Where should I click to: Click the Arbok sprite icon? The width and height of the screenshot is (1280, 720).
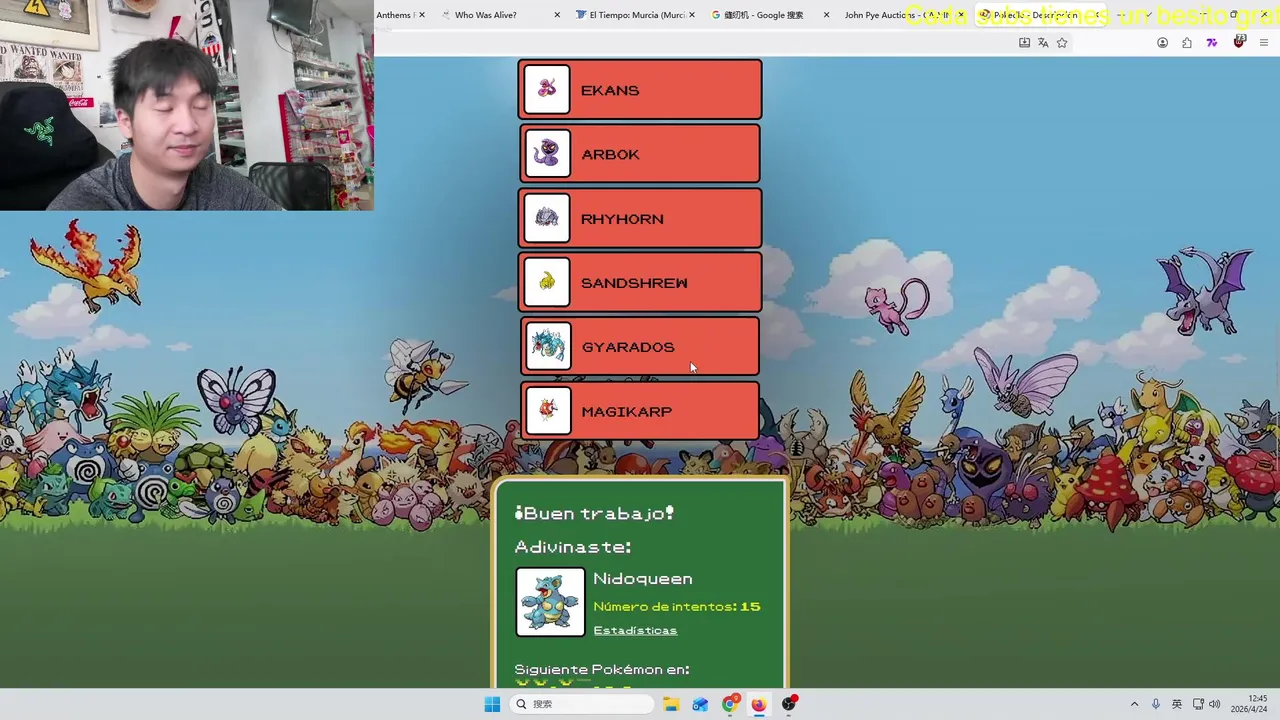(547, 154)
